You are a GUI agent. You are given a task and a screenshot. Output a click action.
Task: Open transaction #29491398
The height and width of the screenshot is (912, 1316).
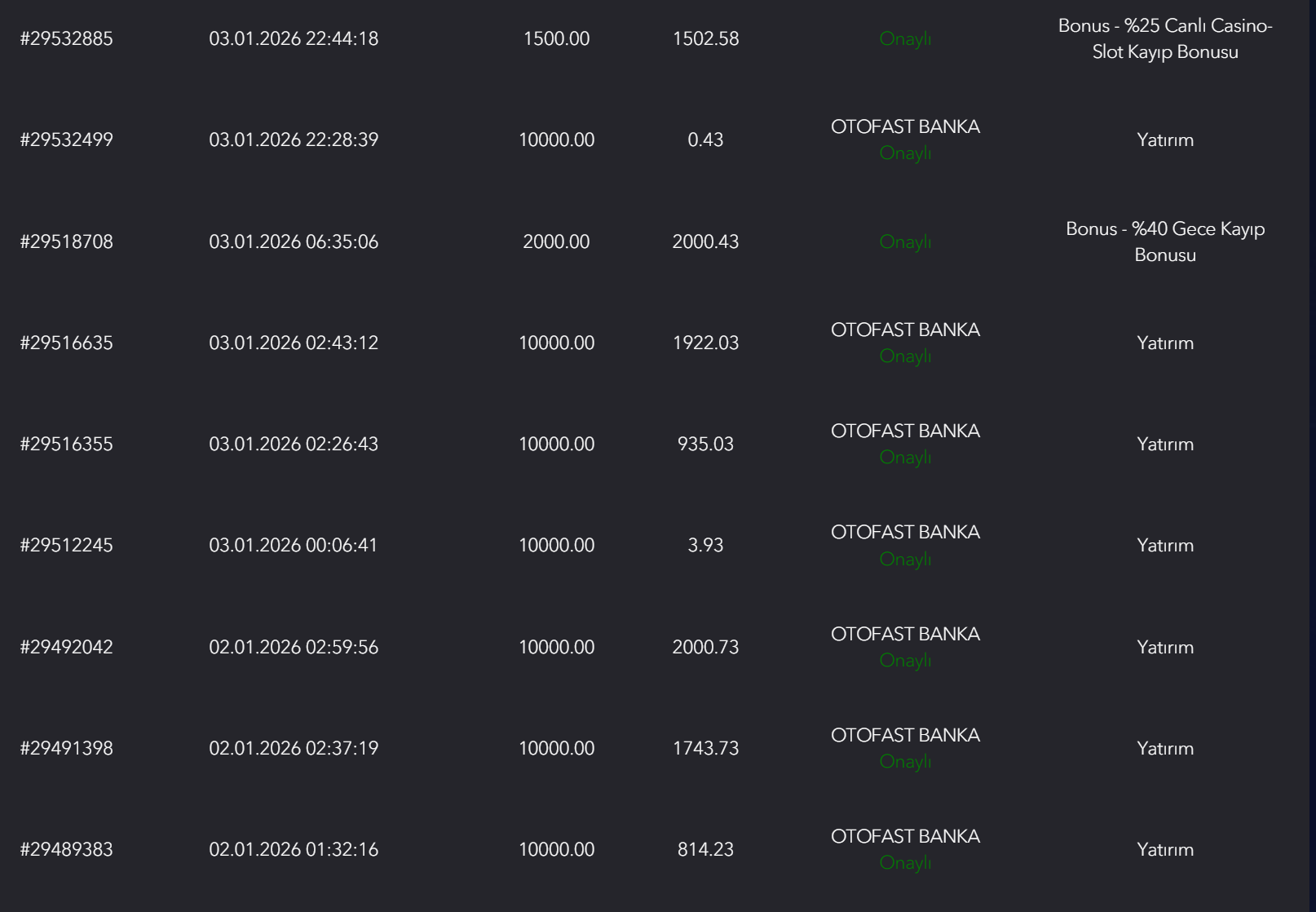66,748
